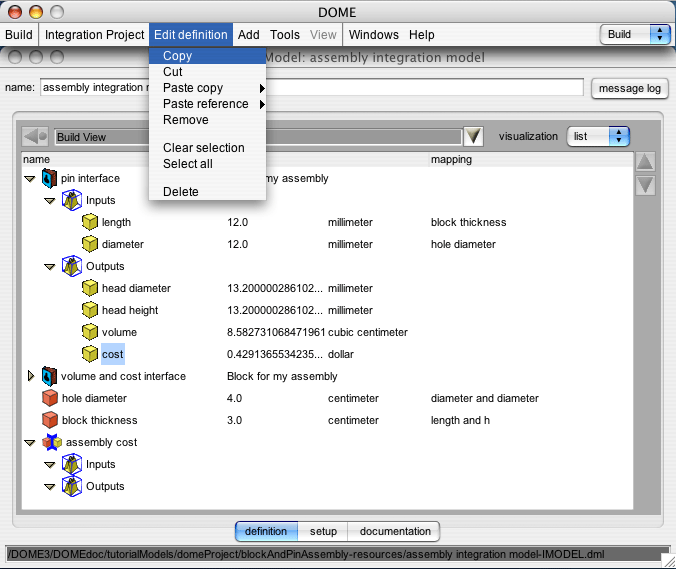Click the name column header
The width and height of the screenshot is (676, 569).
(x=37, y=159)
